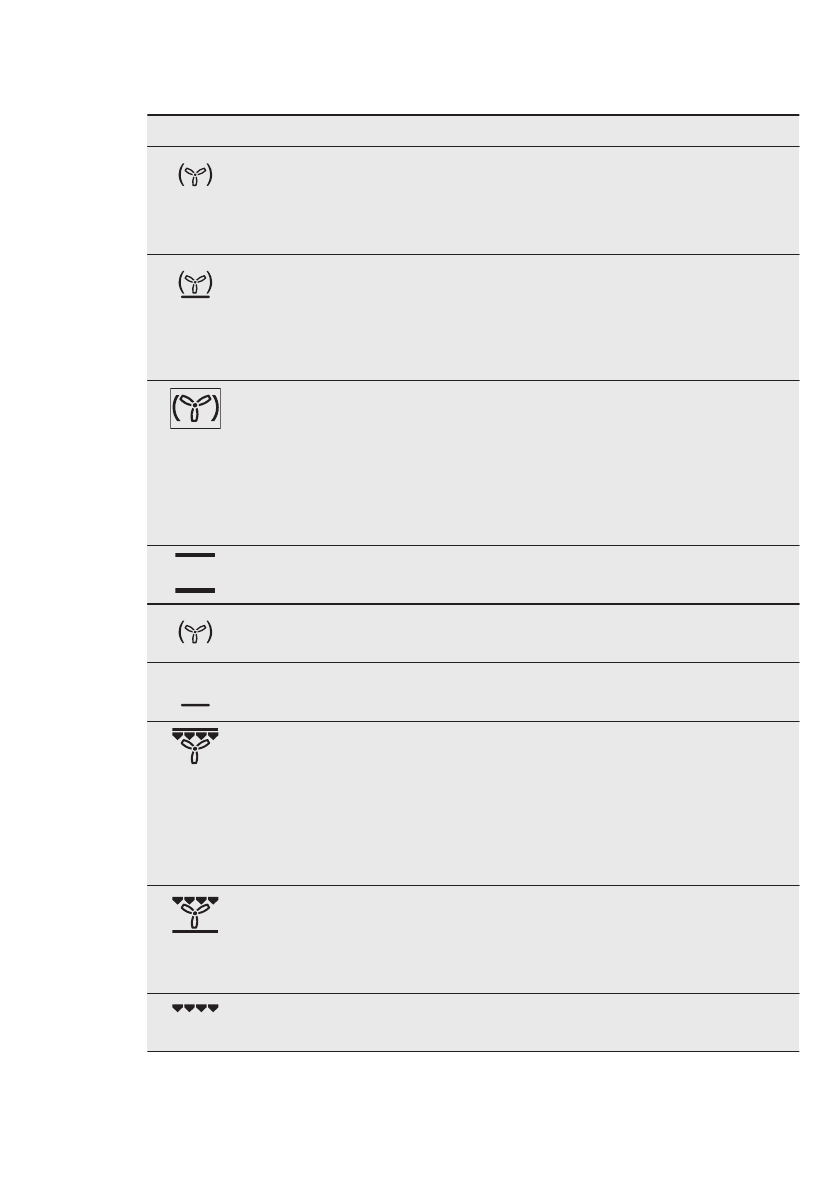Screen dimensions: 839x1191
Task: Click the blank cell beside grill-fan-and-line icon
Action: tap(510, 939)
